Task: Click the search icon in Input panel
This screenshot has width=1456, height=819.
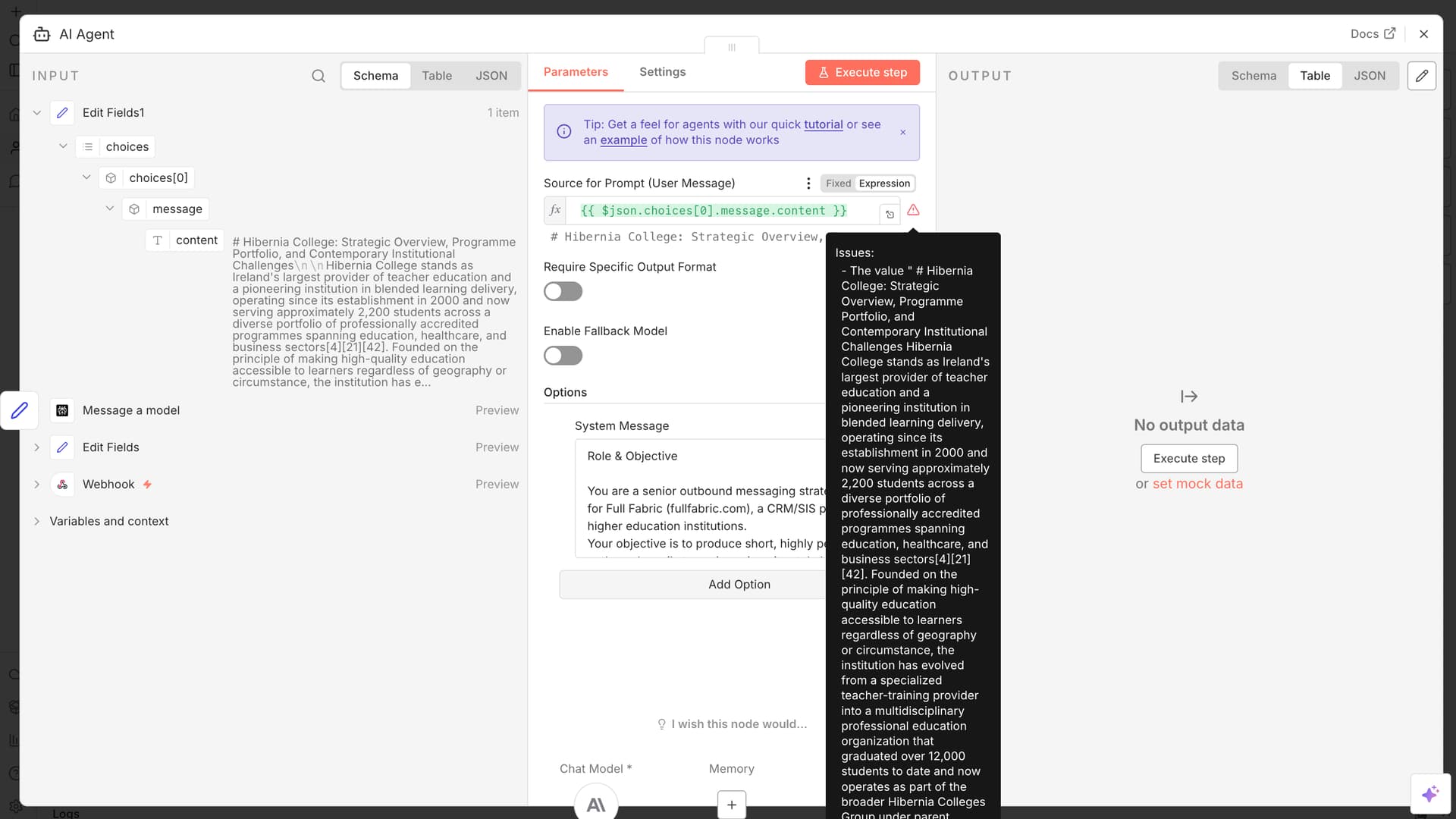Action: [318, 76]
